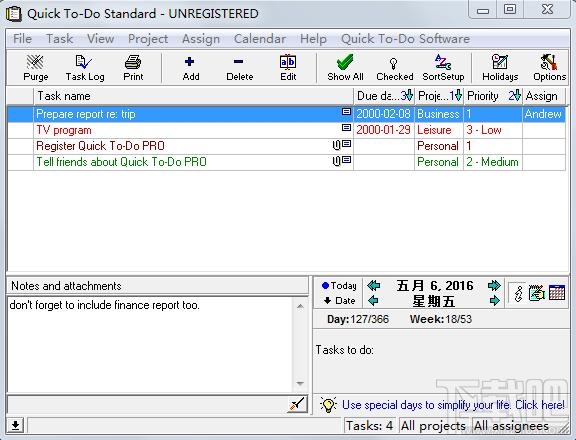The height and width of the screenshot is (440, 576).
Task: Click the Edit toolbar icon
Action: click(x=288, y=68)
